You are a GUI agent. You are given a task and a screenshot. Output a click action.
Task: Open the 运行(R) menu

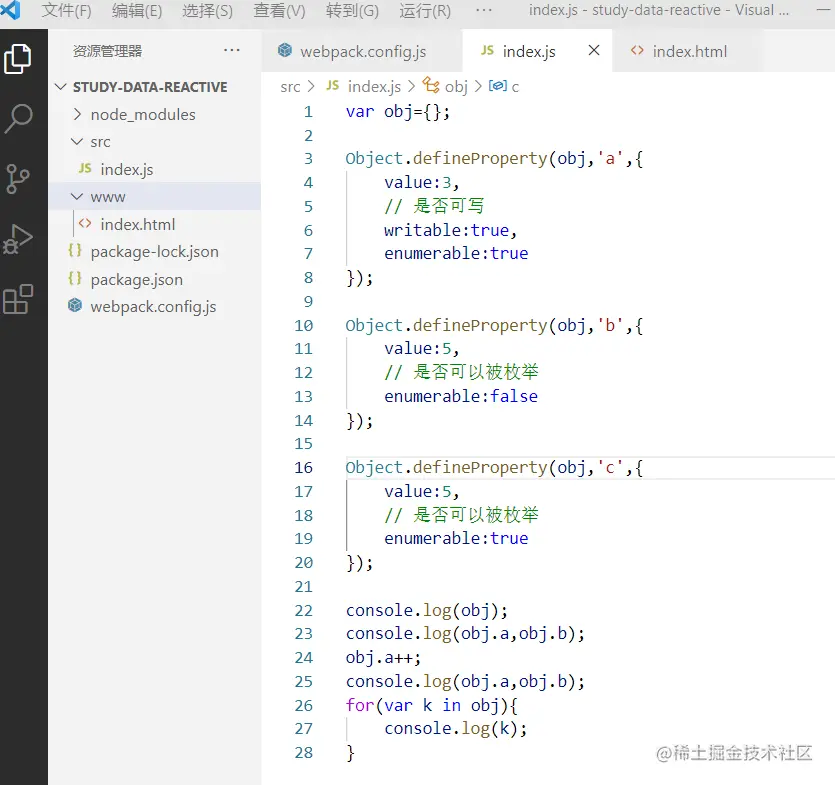tap(425, 11)
